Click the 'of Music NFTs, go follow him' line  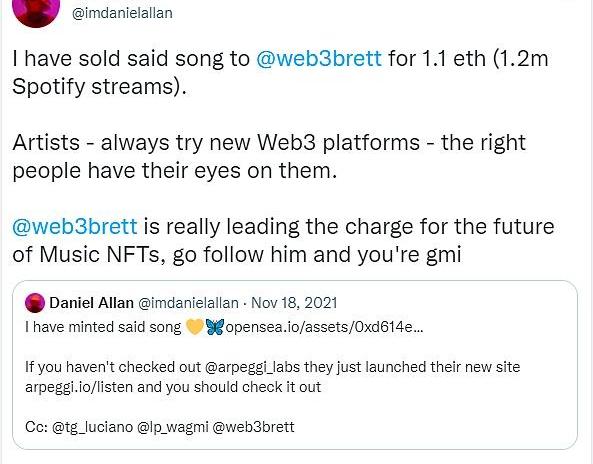pyautogui.click(x=237, y=255)
